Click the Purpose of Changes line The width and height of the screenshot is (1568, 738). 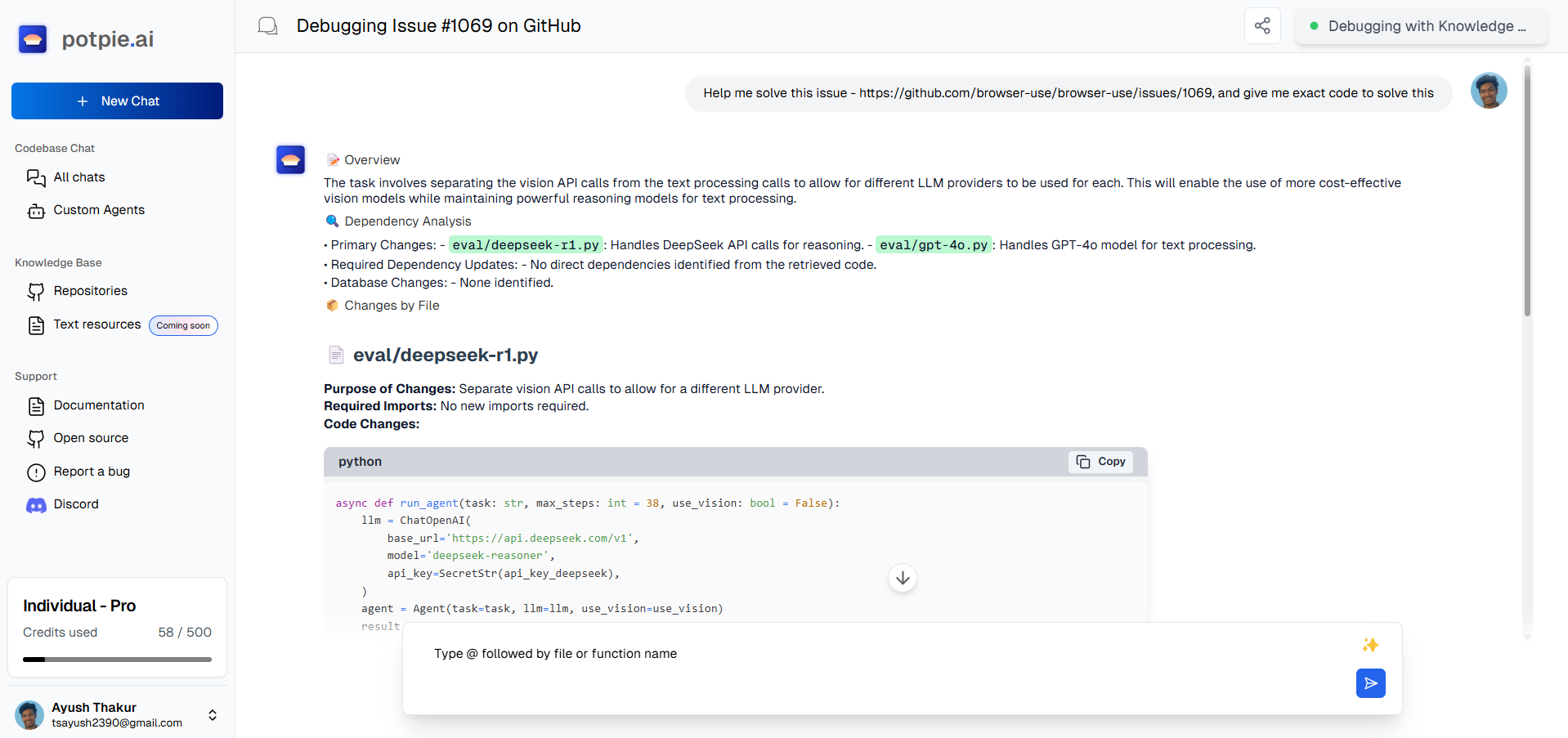(574, 389)
